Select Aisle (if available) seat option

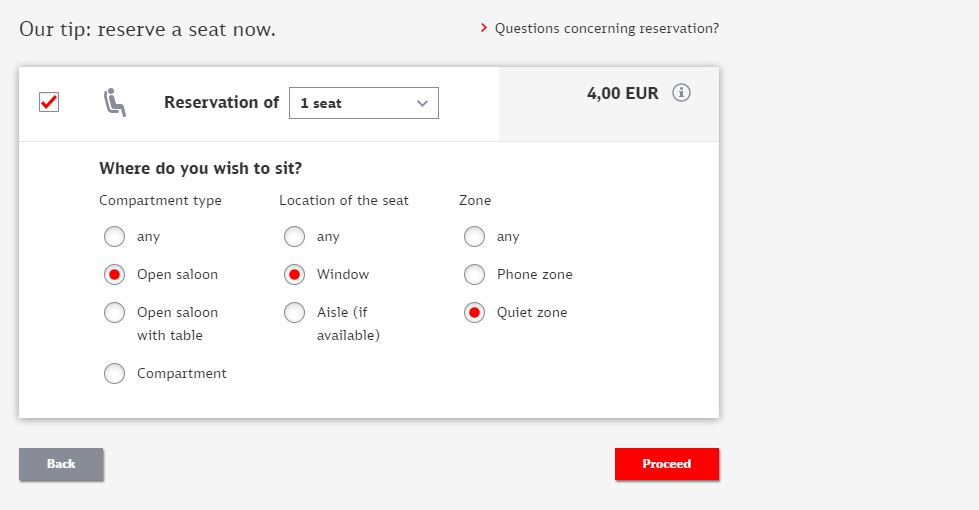coord(294,312)
